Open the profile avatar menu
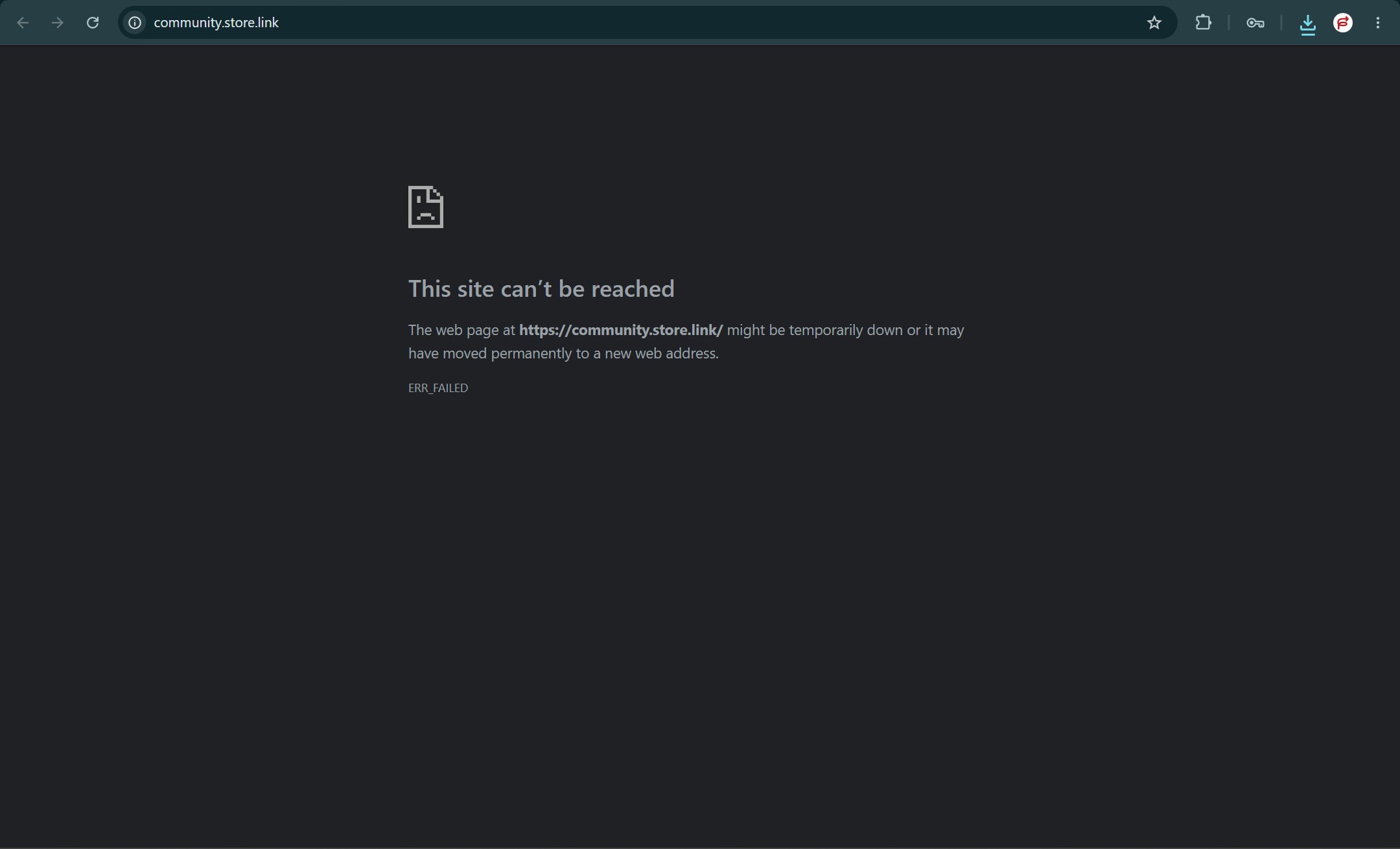Screen dimensions: 1400x849 click(1343, 23)
